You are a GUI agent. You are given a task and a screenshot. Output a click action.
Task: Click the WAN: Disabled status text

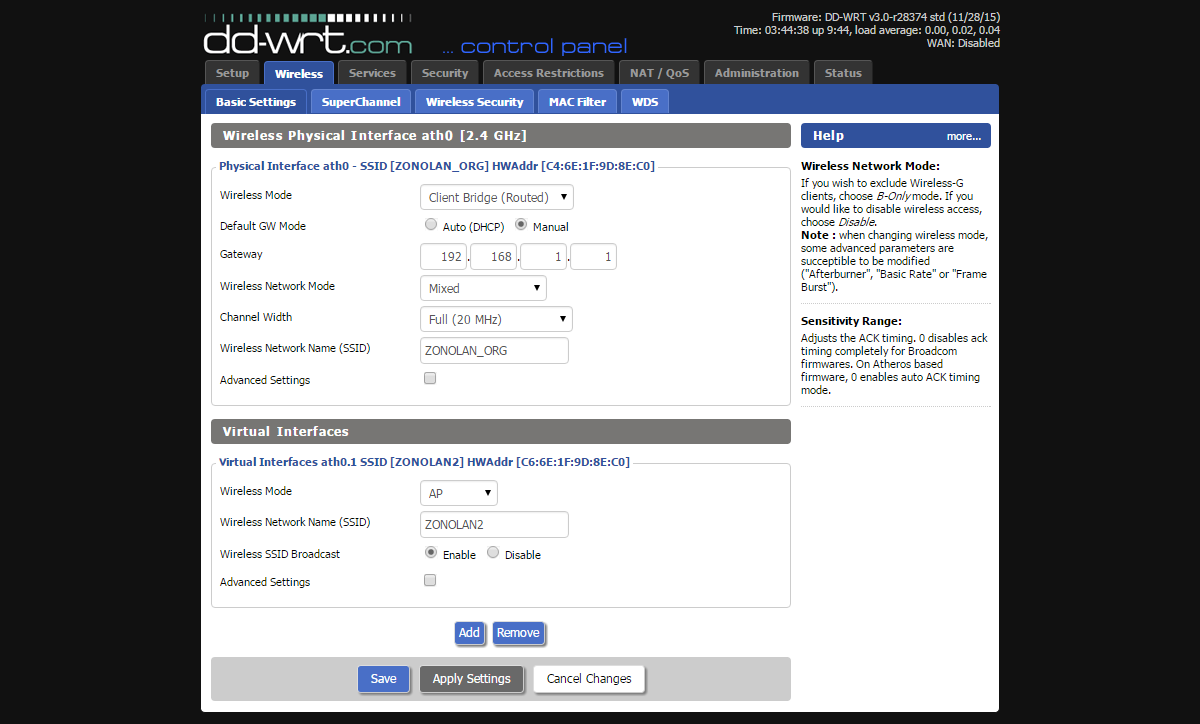964,43
